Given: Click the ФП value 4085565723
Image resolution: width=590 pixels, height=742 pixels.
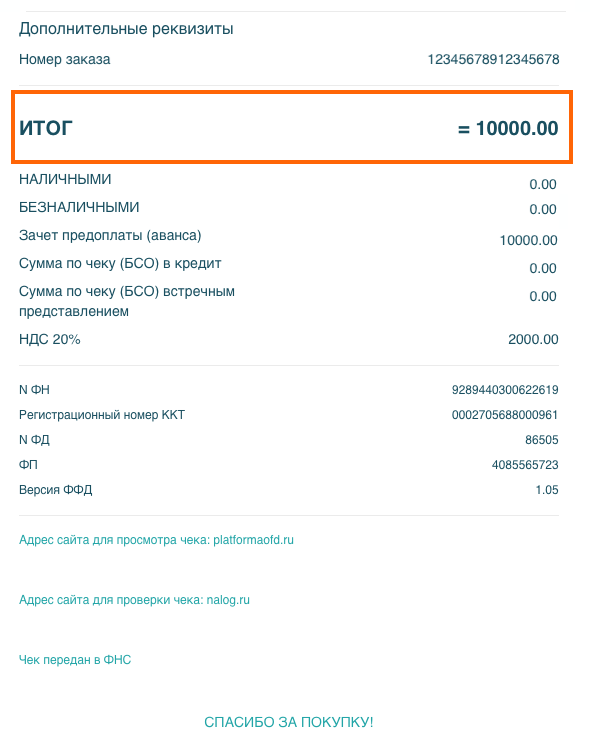Looking at the screenshot, I should 525,465.
